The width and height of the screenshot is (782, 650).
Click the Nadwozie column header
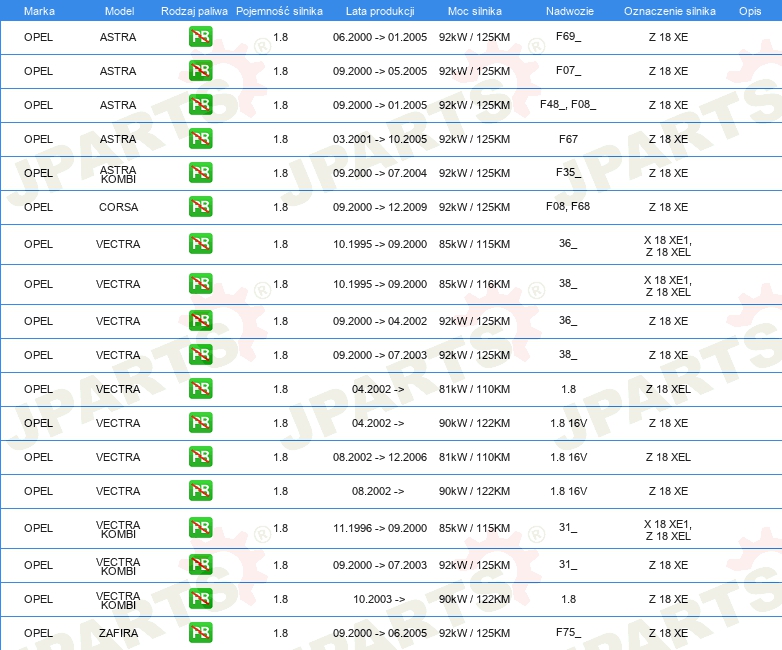[570, 11]
